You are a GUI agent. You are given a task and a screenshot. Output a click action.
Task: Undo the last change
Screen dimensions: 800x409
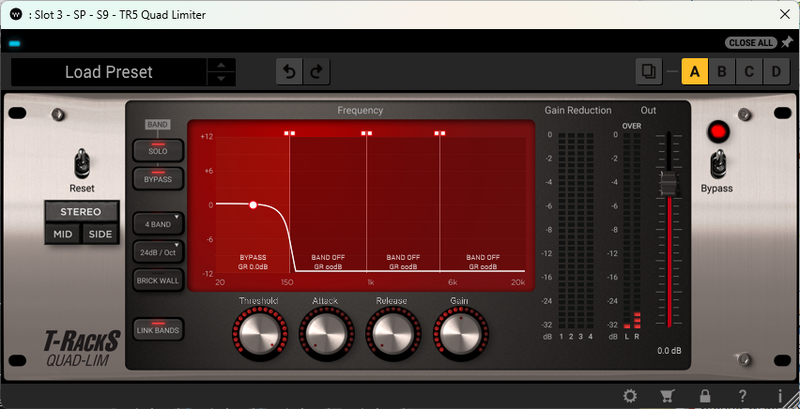coord(289,72)
